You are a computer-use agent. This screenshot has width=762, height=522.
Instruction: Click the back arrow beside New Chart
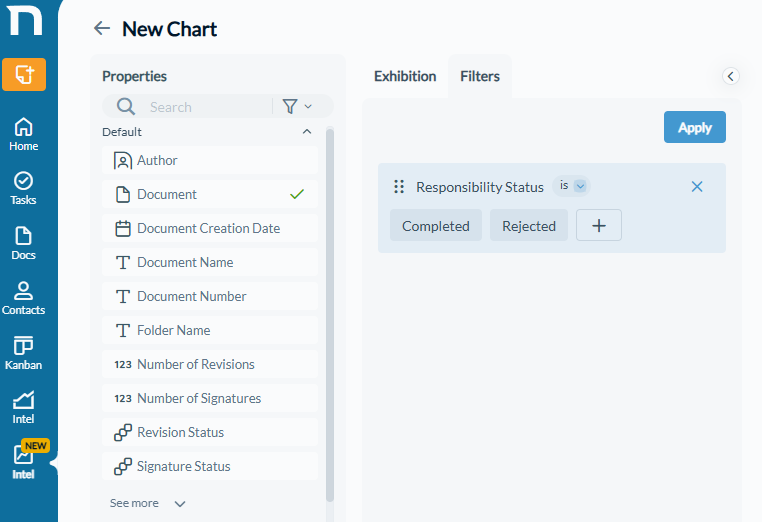[x=102, y=28]
